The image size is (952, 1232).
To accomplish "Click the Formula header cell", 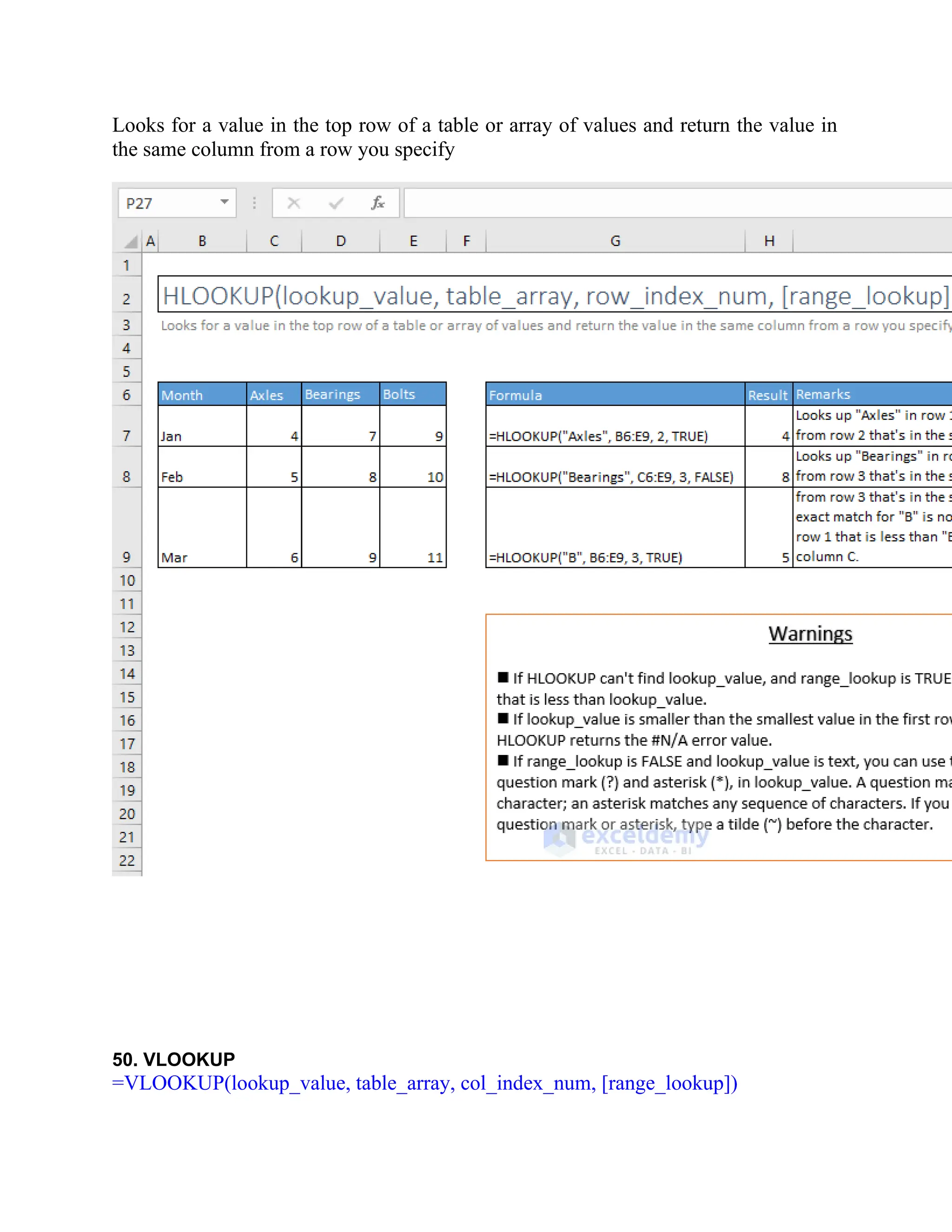I will point(615,394).
